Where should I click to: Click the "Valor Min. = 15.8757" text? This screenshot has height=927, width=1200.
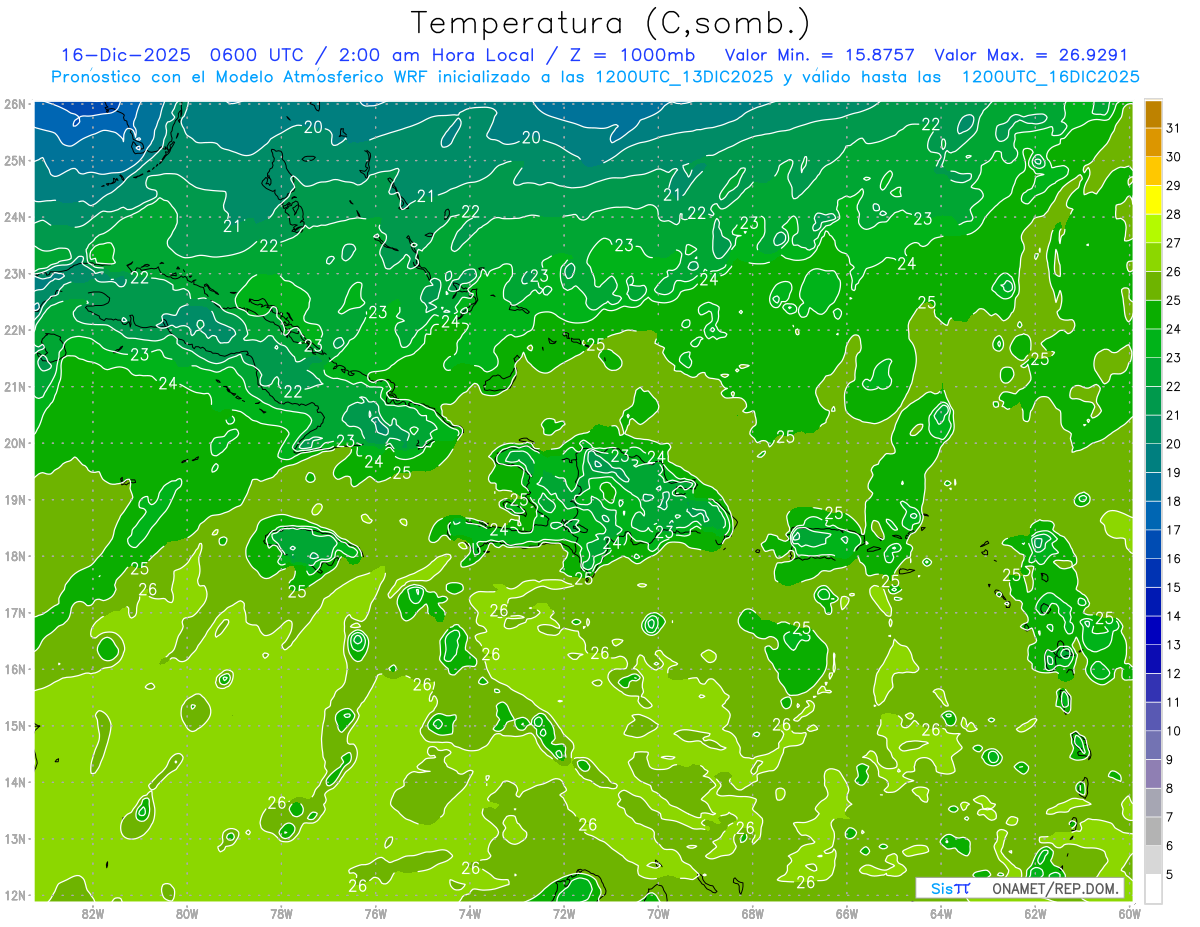[x=820, y=55]
